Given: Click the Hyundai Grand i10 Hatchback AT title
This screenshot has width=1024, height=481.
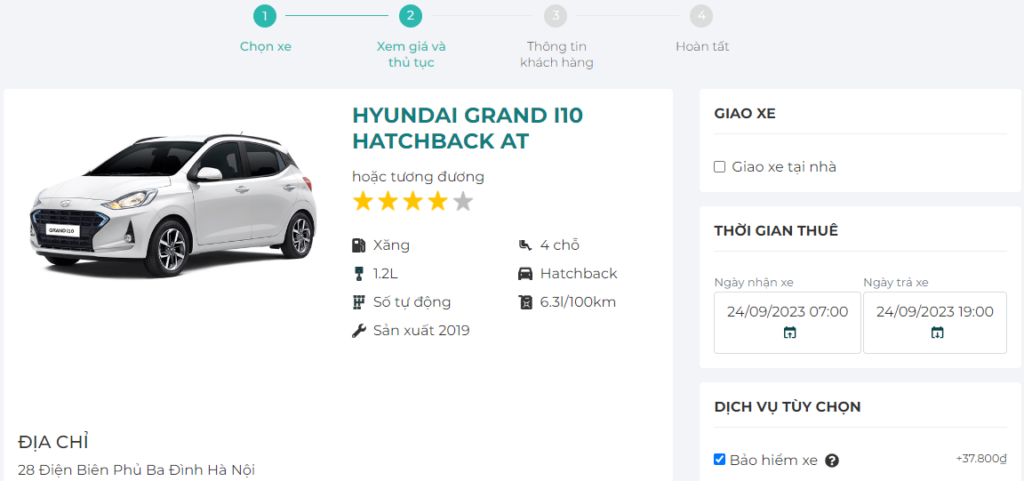Looking at the screenshot, I should pos(467,128).
